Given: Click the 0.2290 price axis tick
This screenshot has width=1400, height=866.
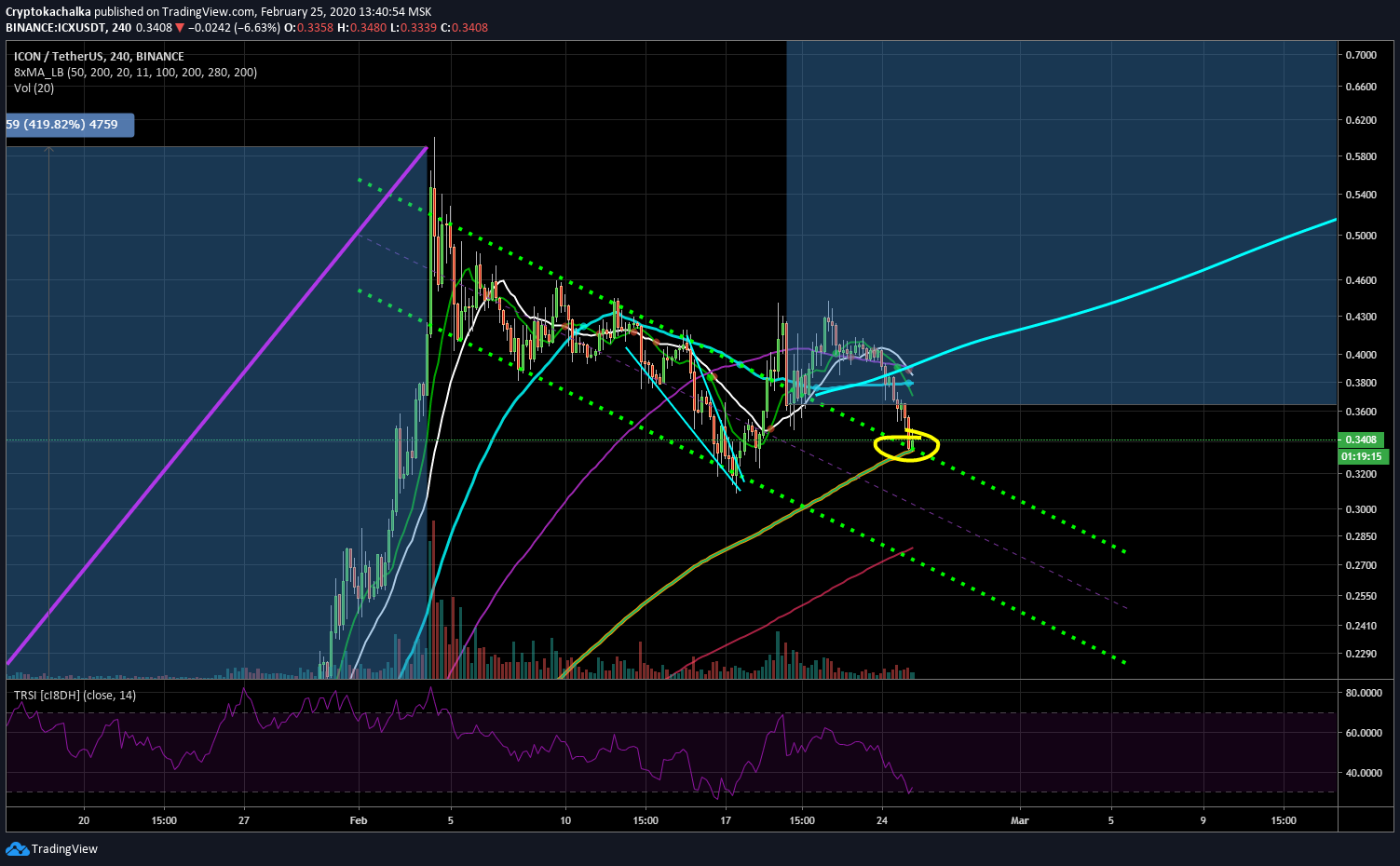Looking at the screenshot, I should (1361, 654).
